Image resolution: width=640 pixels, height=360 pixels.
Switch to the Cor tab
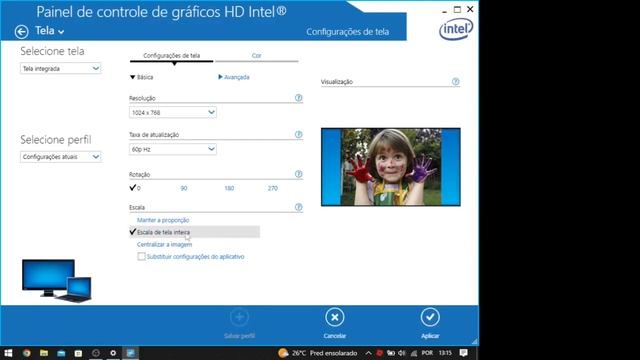coord(256,56)
